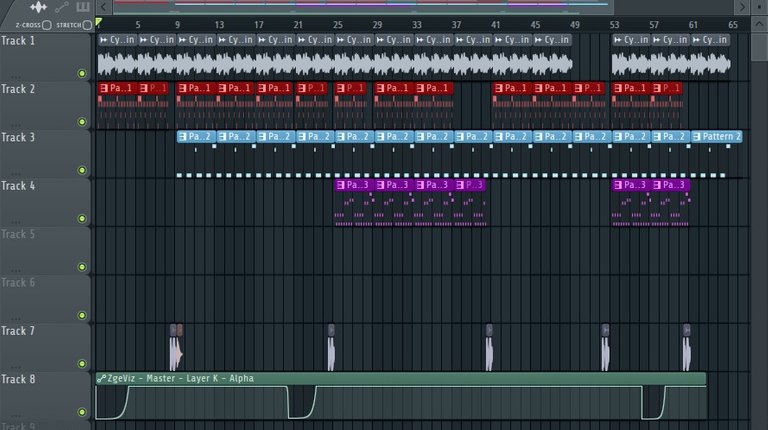Image resolution: width=768 pixels, height=430 pixels.
Task: Mute Track 8 with its green toggle
Action: pos(82,412)
